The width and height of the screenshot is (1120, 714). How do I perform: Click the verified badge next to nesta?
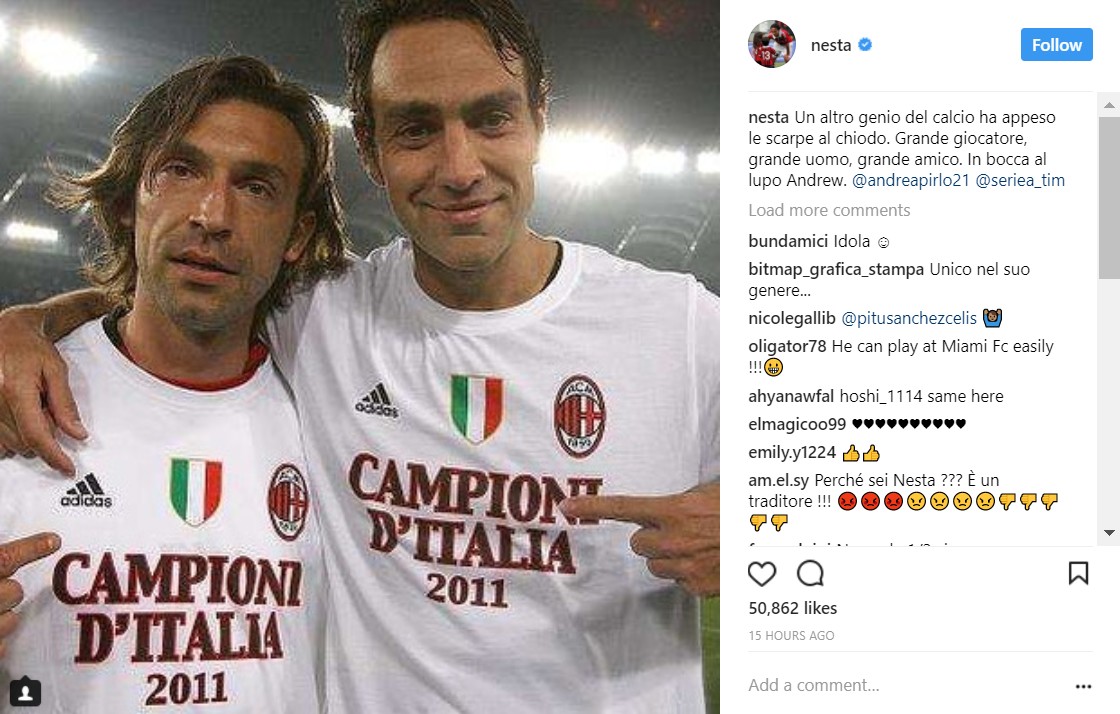point(865,45)
